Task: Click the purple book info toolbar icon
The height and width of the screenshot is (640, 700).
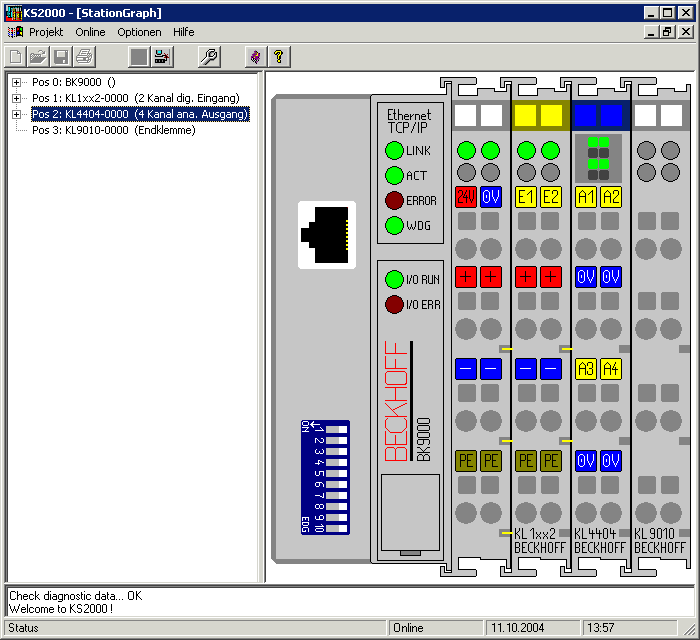Action: pos(256,57)
